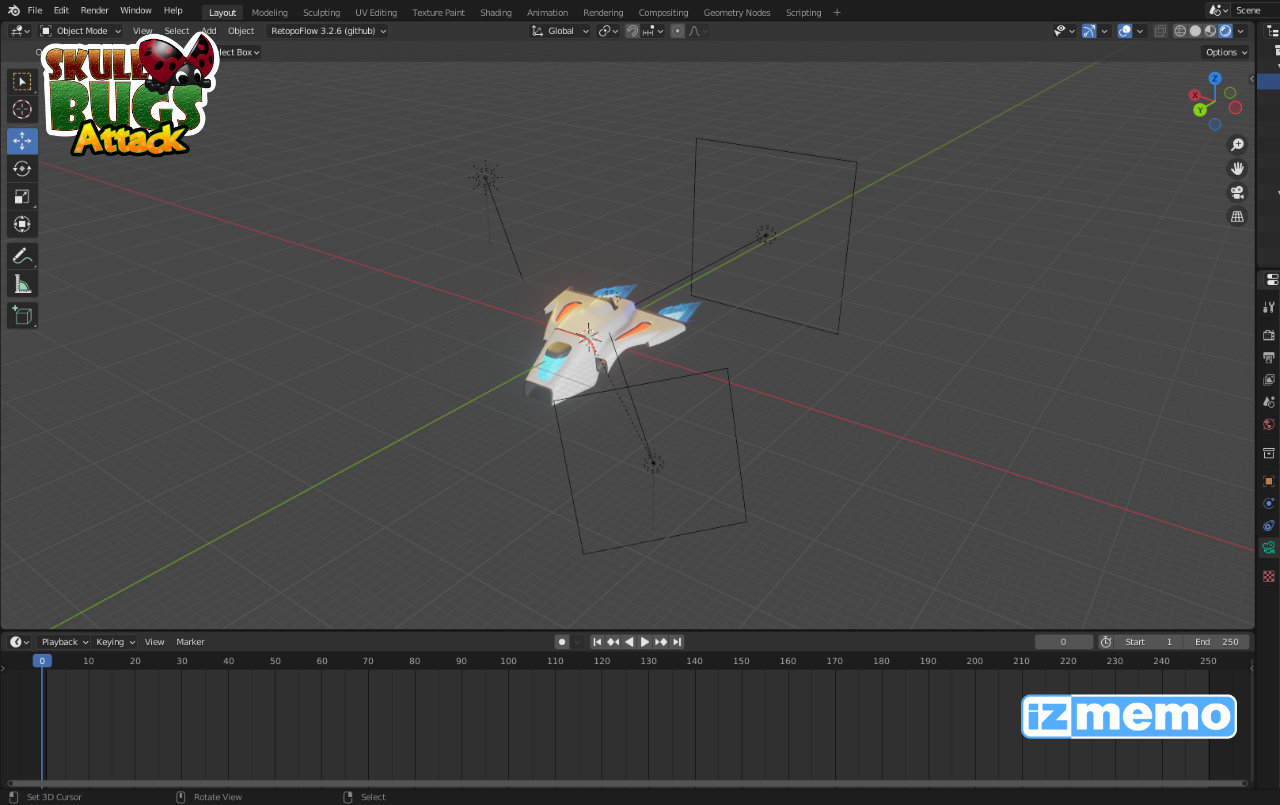Enable proportional editing in the header
Image resolution: width=1280 pixels, height=805 pixels.
click(x=678, y=31)
